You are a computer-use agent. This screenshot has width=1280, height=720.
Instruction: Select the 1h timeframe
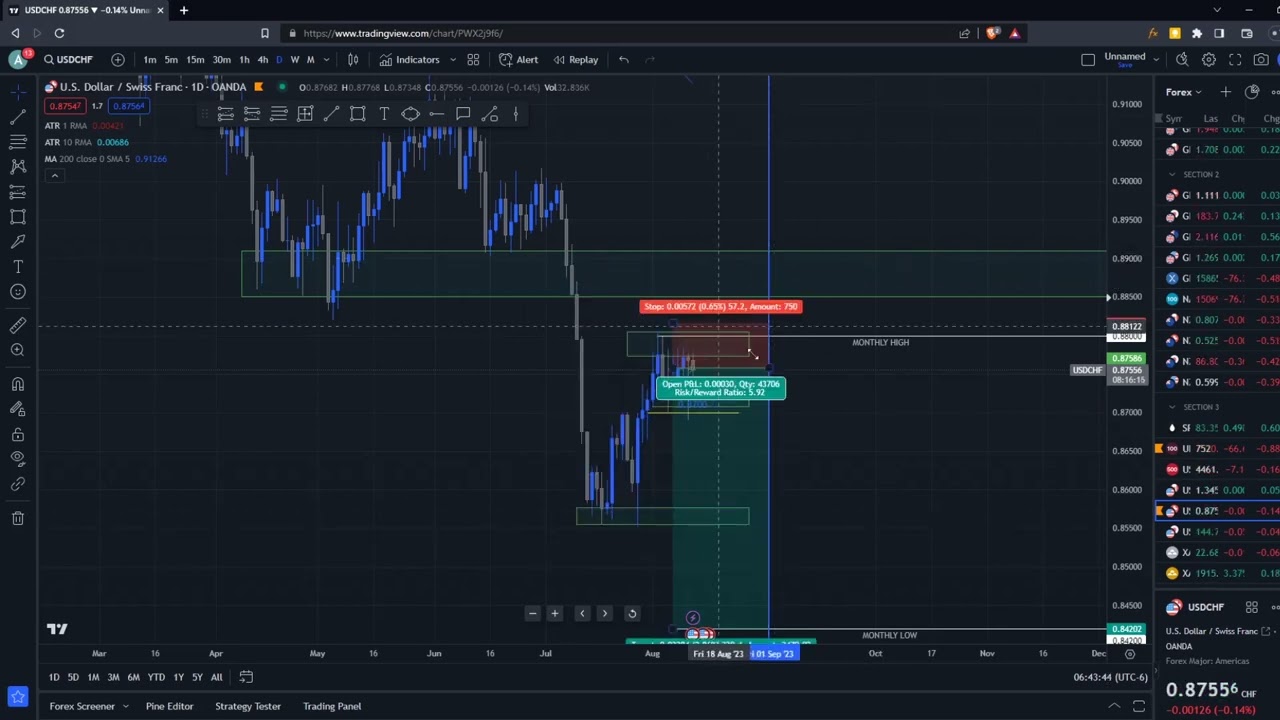coord(244,60)
